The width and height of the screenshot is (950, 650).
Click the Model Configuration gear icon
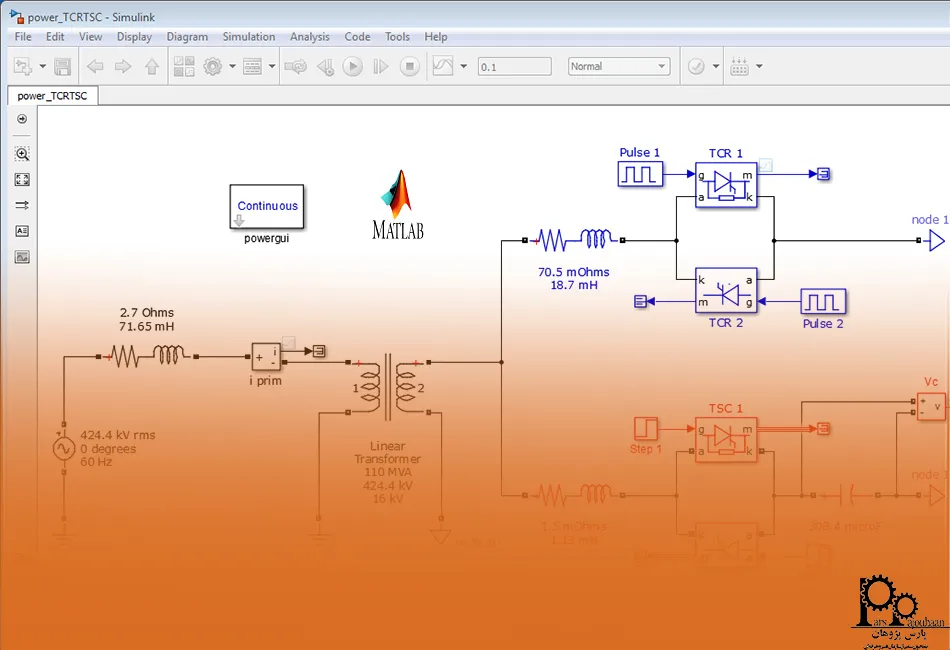pos(212,67)
